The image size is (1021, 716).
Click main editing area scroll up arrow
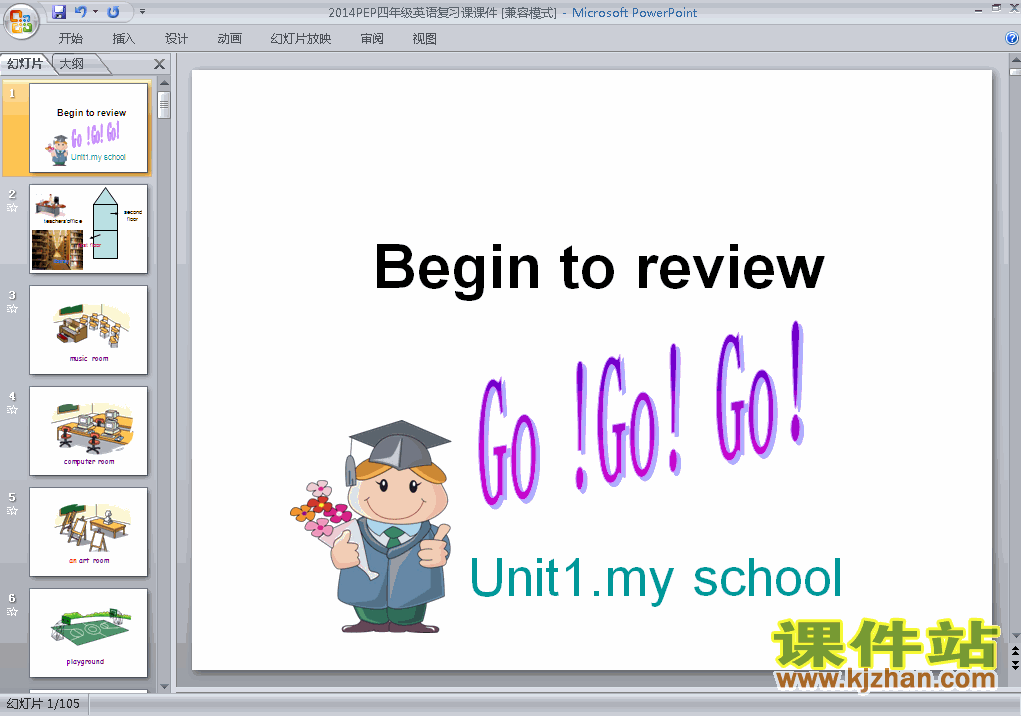click(x=1015, y=60)
